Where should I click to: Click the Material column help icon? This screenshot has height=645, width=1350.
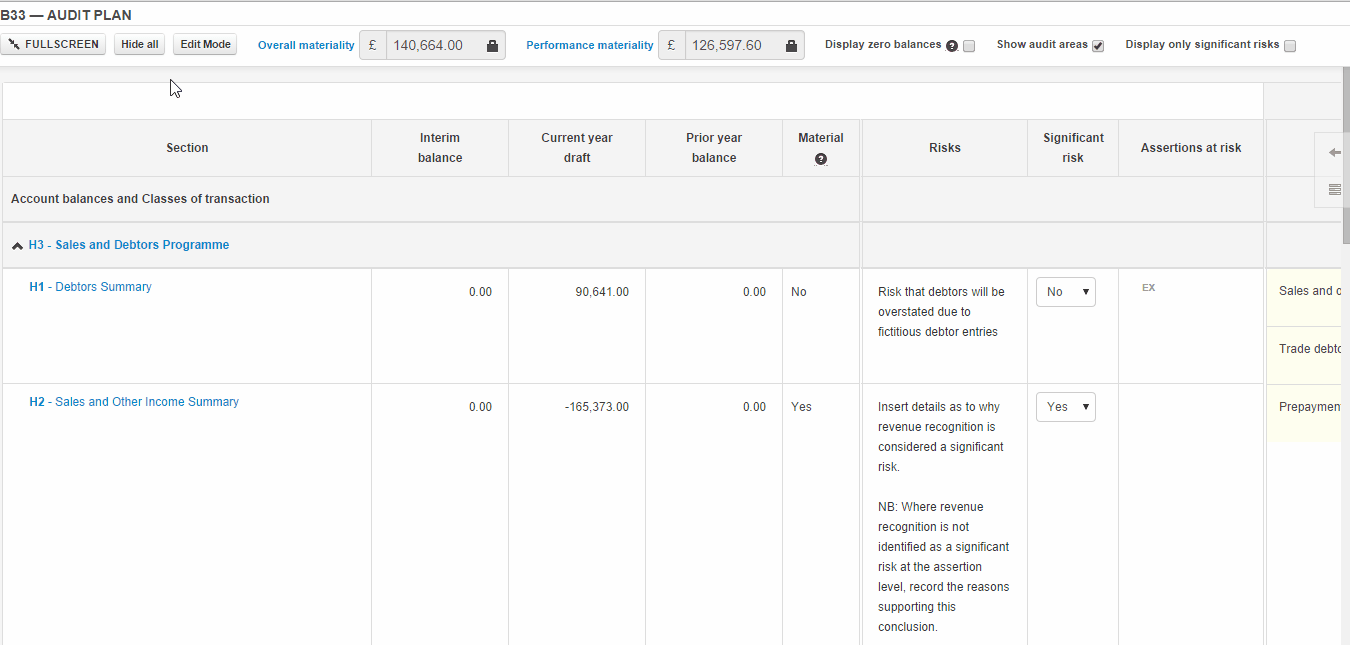coord(821,159)
